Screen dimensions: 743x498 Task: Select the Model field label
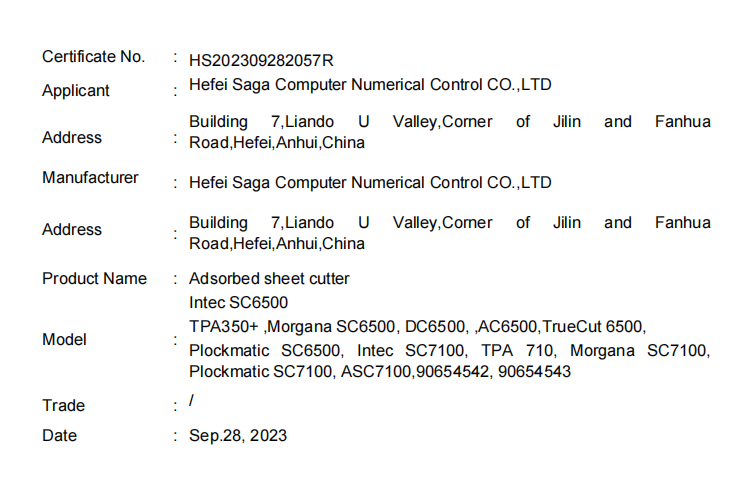pos(64,340)
